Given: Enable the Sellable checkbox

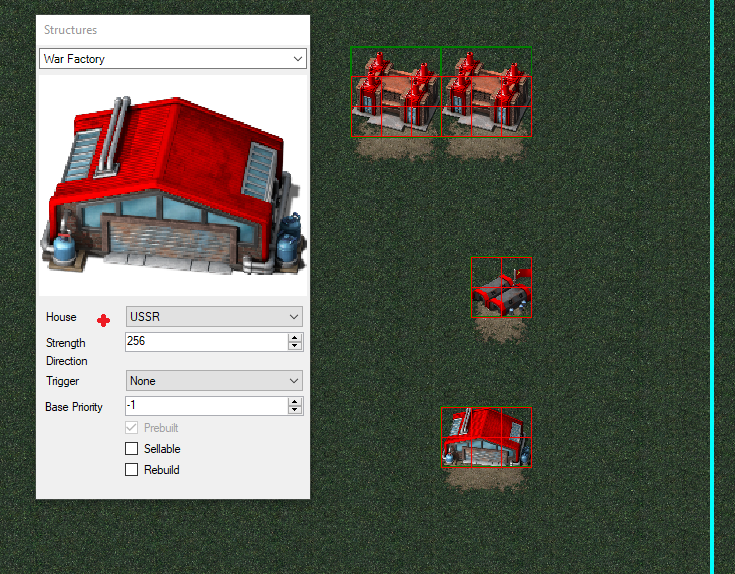Looking at the screenshot, I should coord(132,448).
